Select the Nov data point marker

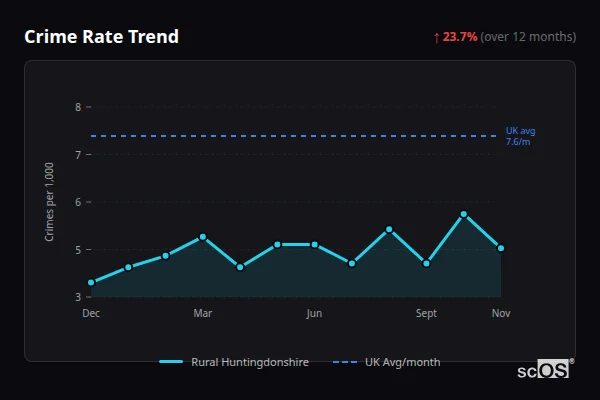[x=501, y=248]
